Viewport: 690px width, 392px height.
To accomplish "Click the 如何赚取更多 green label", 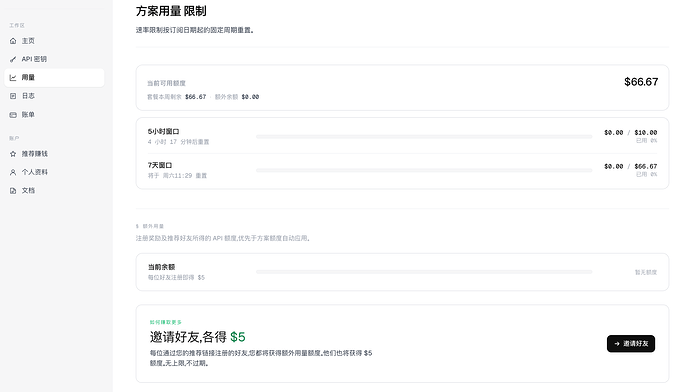I will [165, 322].
